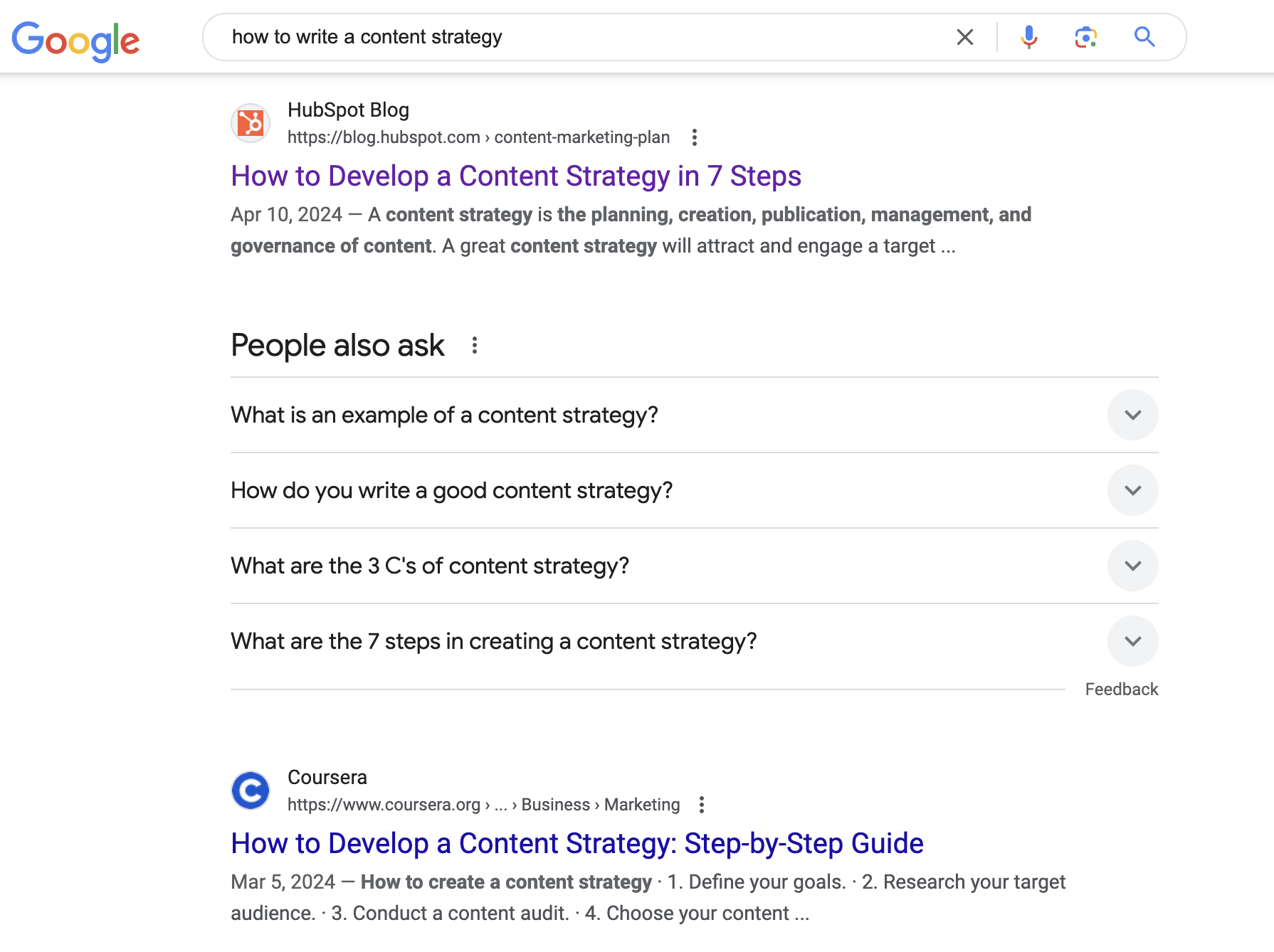
Task: Open Content Strategy: Step-by-Step Guide link
Action: point(577,843)
